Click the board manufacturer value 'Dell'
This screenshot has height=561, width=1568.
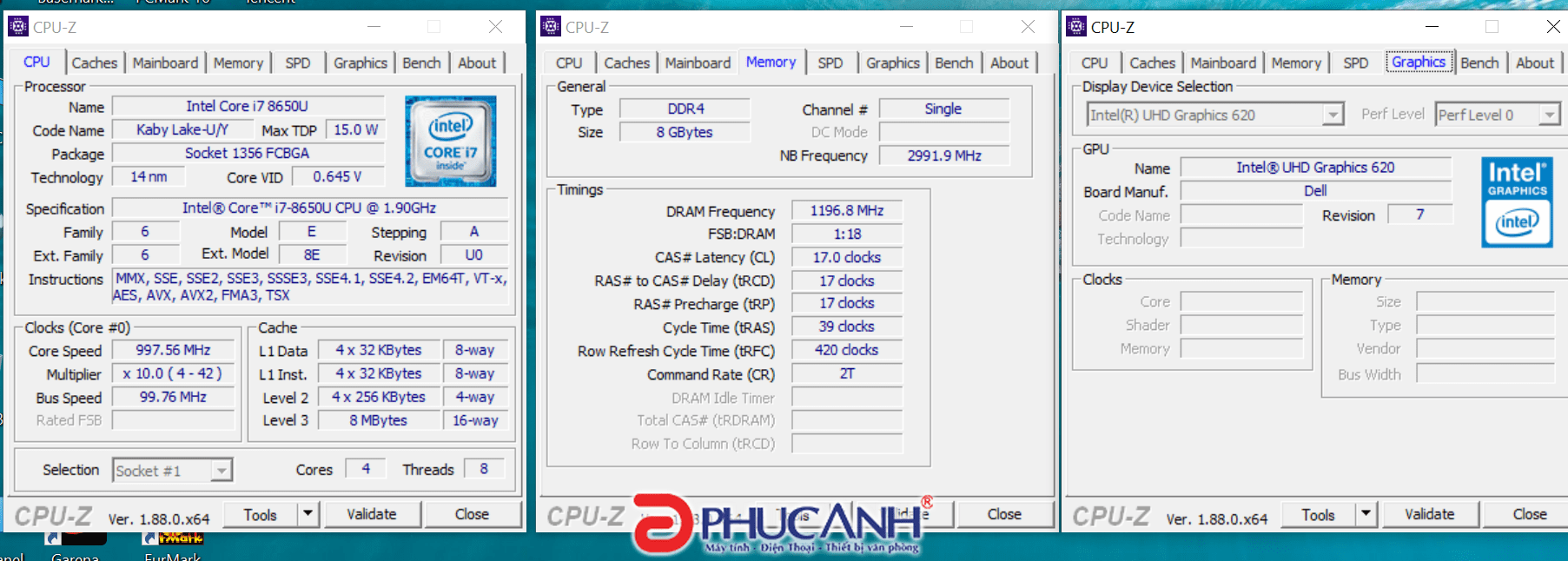(1315, 190)
